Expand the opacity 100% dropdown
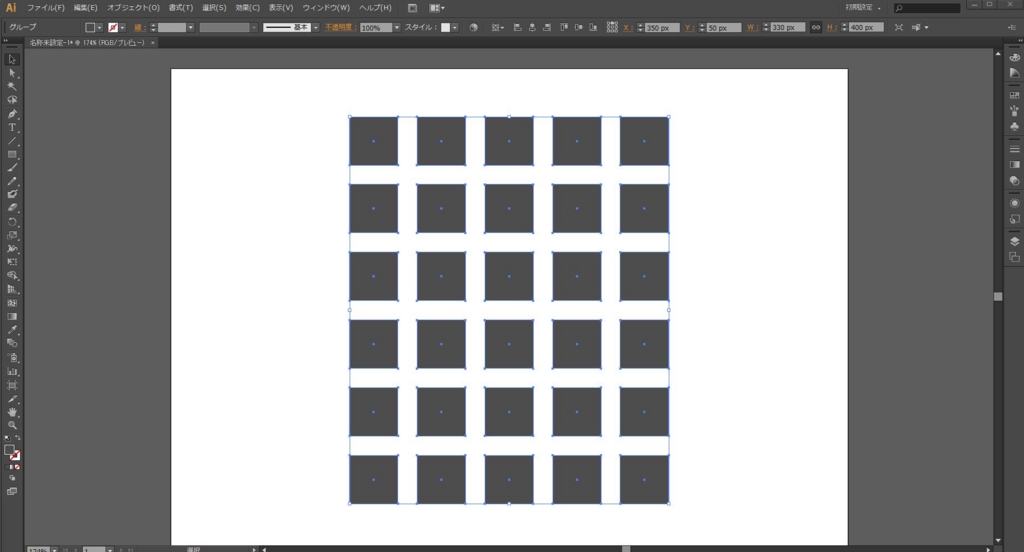Image resolution: width=1024 pixels, height=552 pixels. tap(396, 27)
